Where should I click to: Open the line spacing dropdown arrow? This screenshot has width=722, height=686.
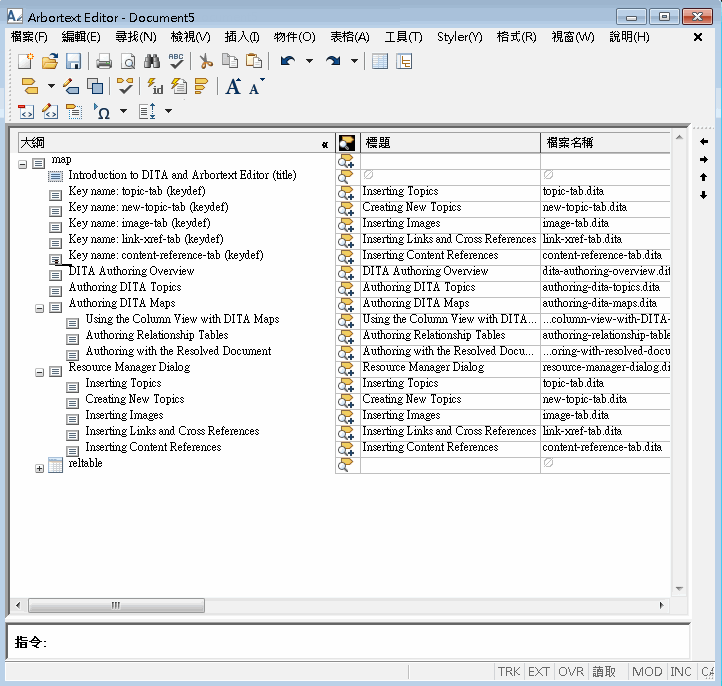[x=169, y=111]
